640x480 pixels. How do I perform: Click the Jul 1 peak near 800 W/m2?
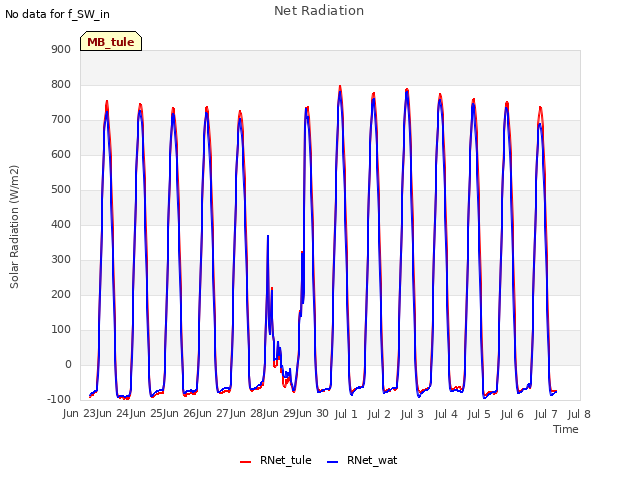[x=340, y=87]
